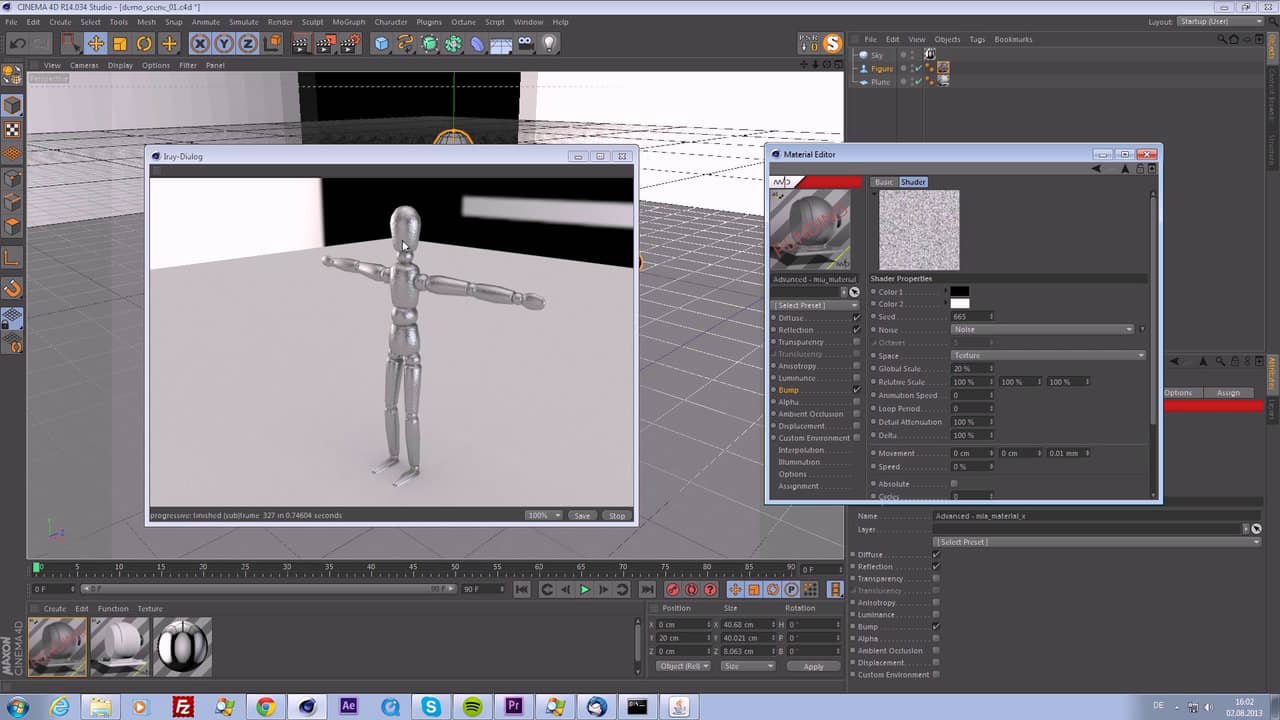Go to end of timeline
The height and width of the screenshot is (720, 1280).
[647, 590]
